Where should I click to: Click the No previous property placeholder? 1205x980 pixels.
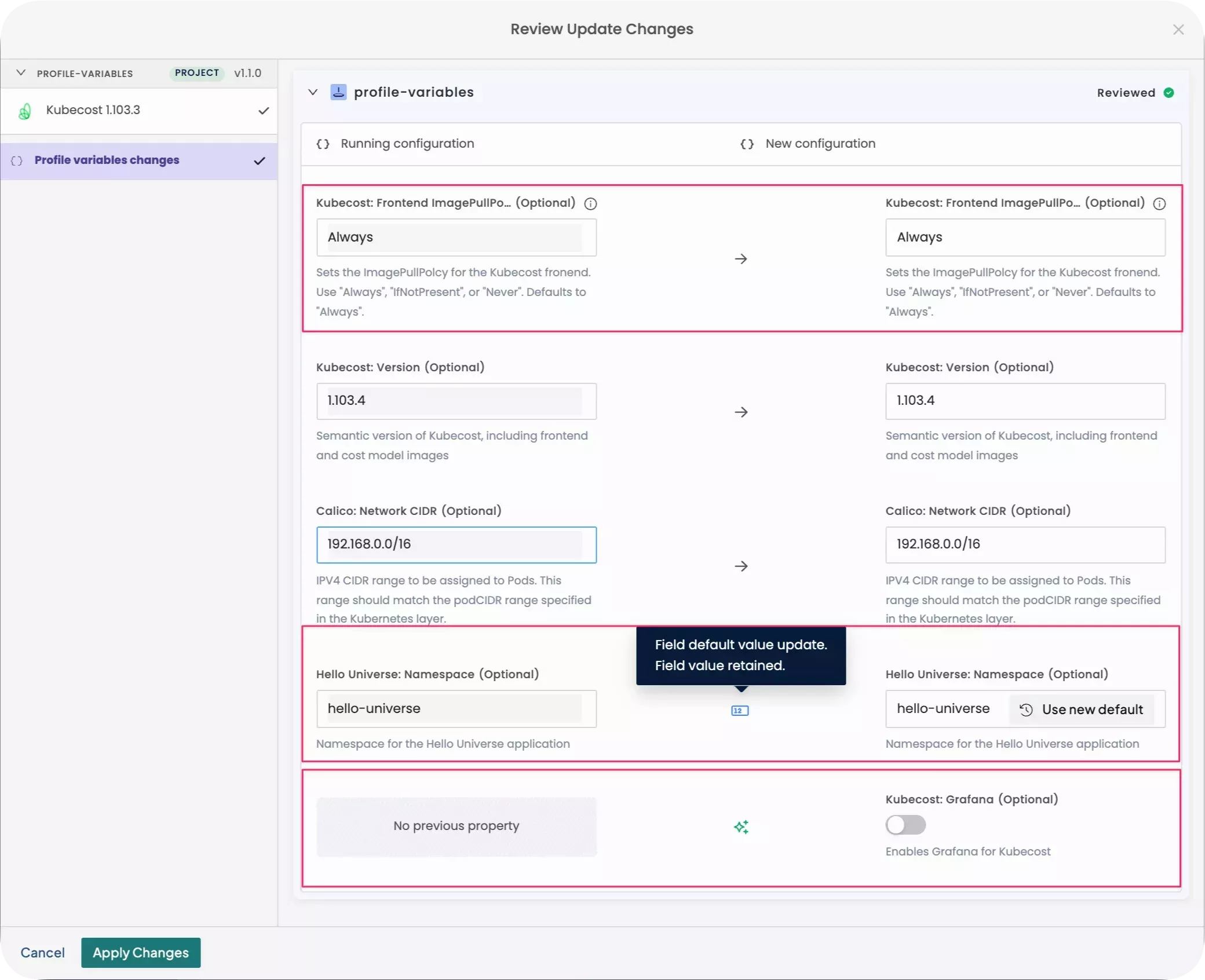point(456,827)
